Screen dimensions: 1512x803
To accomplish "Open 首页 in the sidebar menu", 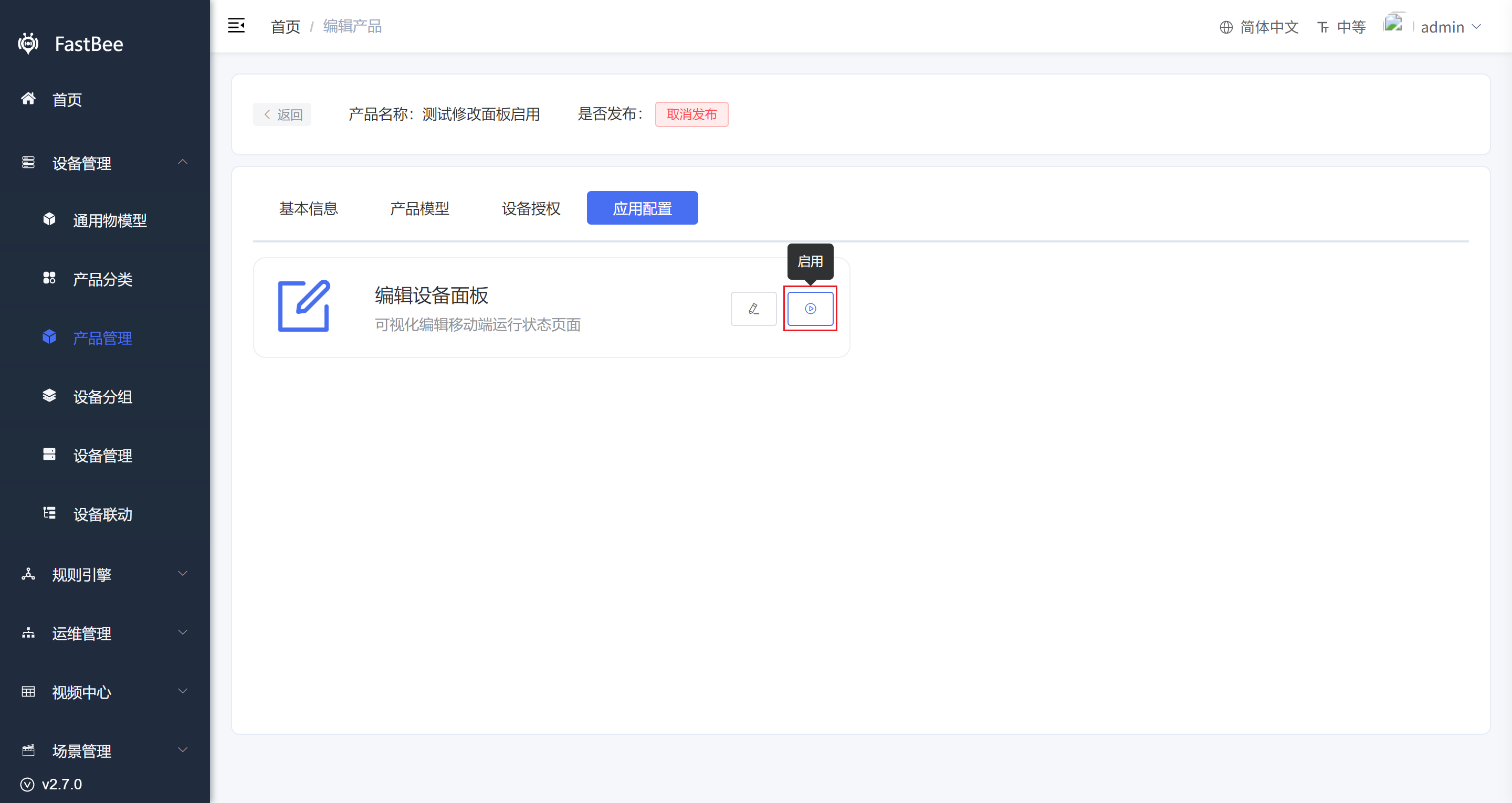I will 105,99.
